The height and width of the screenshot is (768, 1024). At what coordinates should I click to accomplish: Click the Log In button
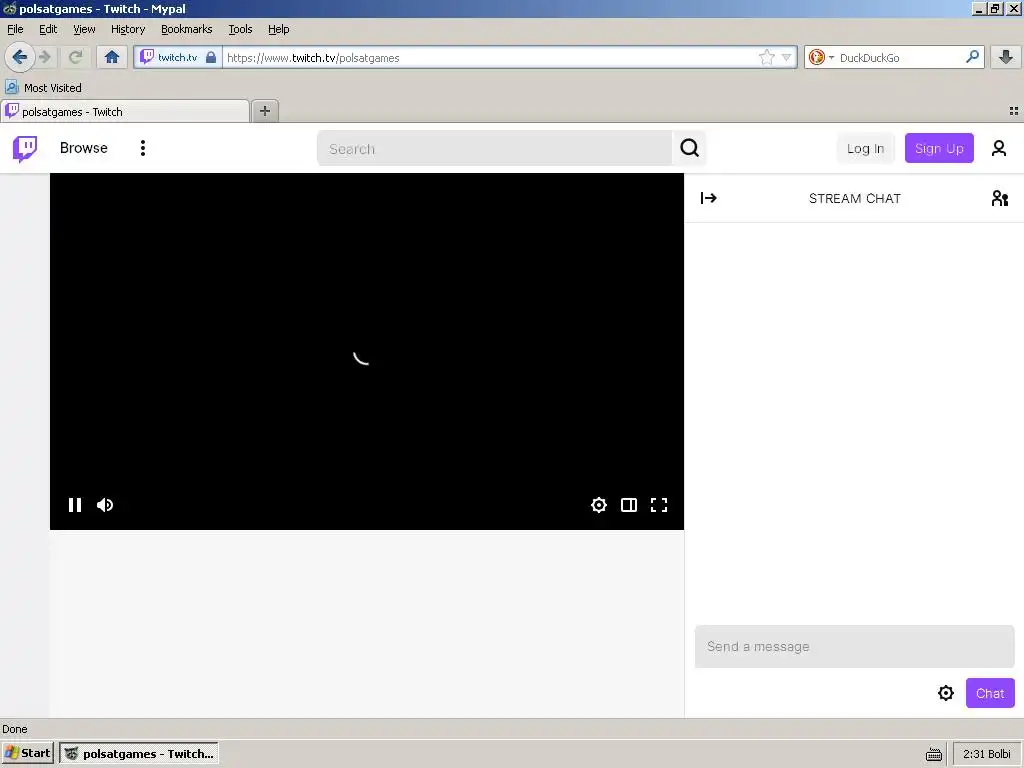pyautogui.click(x=865, y=148)
